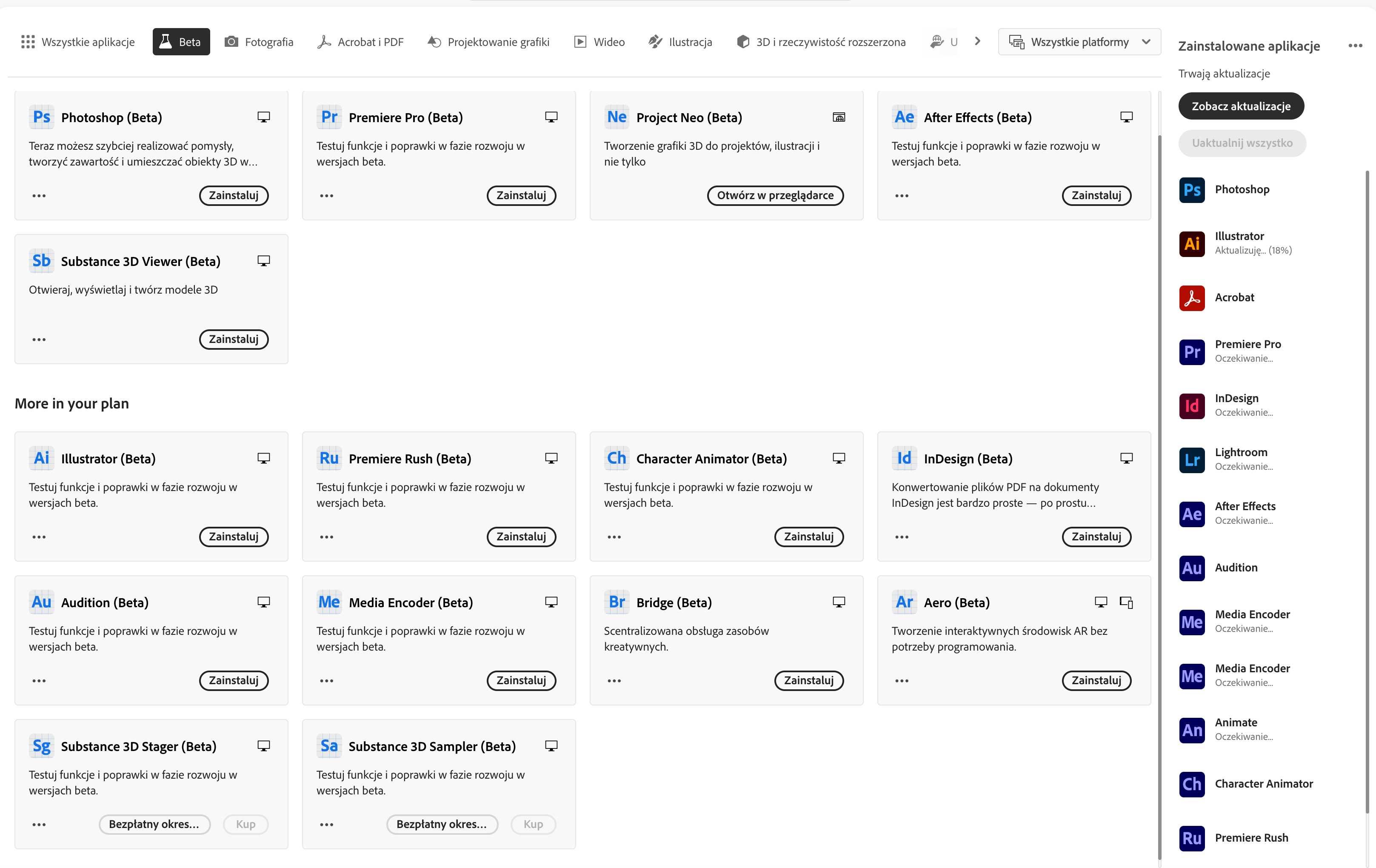Click Project Neo web platform icon
Image resolution: width=1376 pixels, height=868 pixels.
pos(839,117)
